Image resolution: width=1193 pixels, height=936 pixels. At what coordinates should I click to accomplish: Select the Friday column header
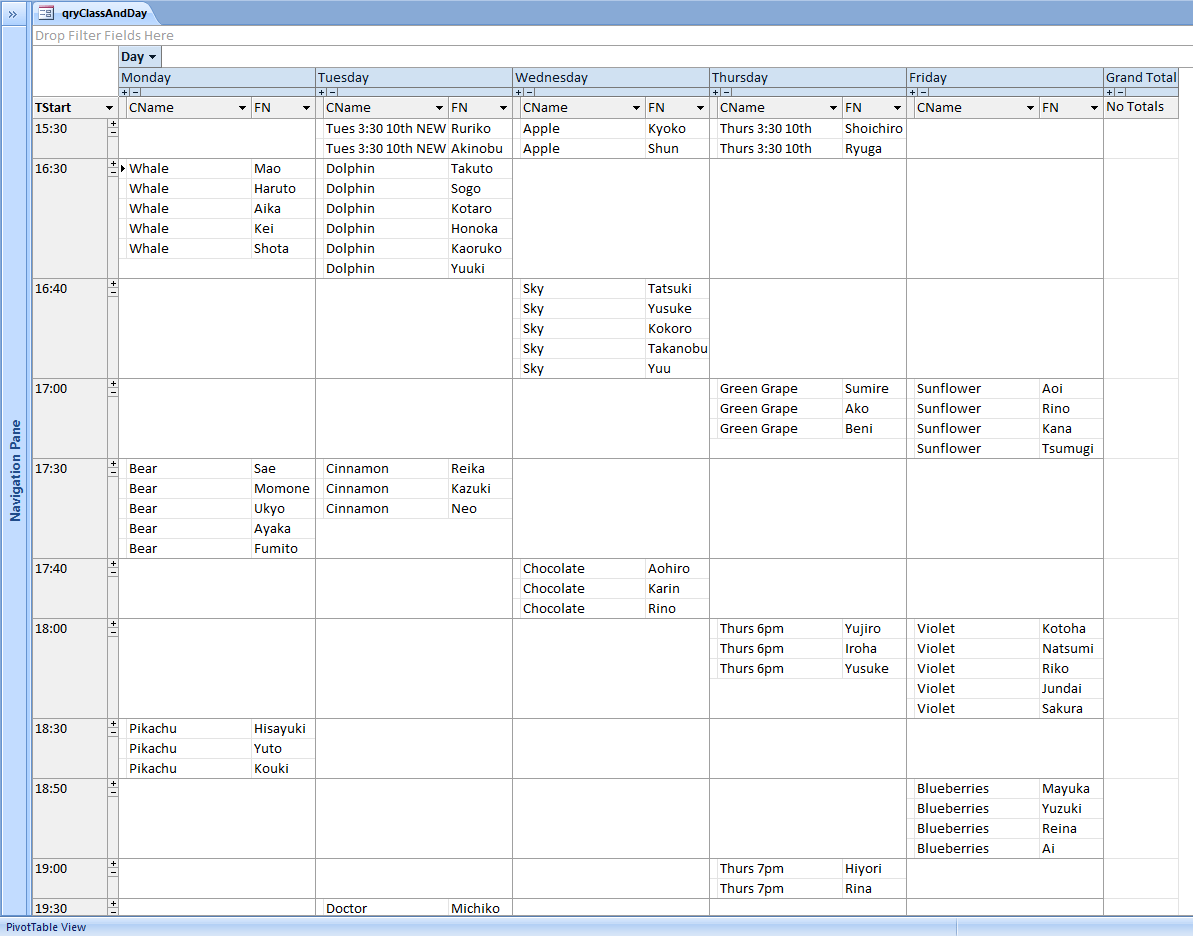(1005, 78)
